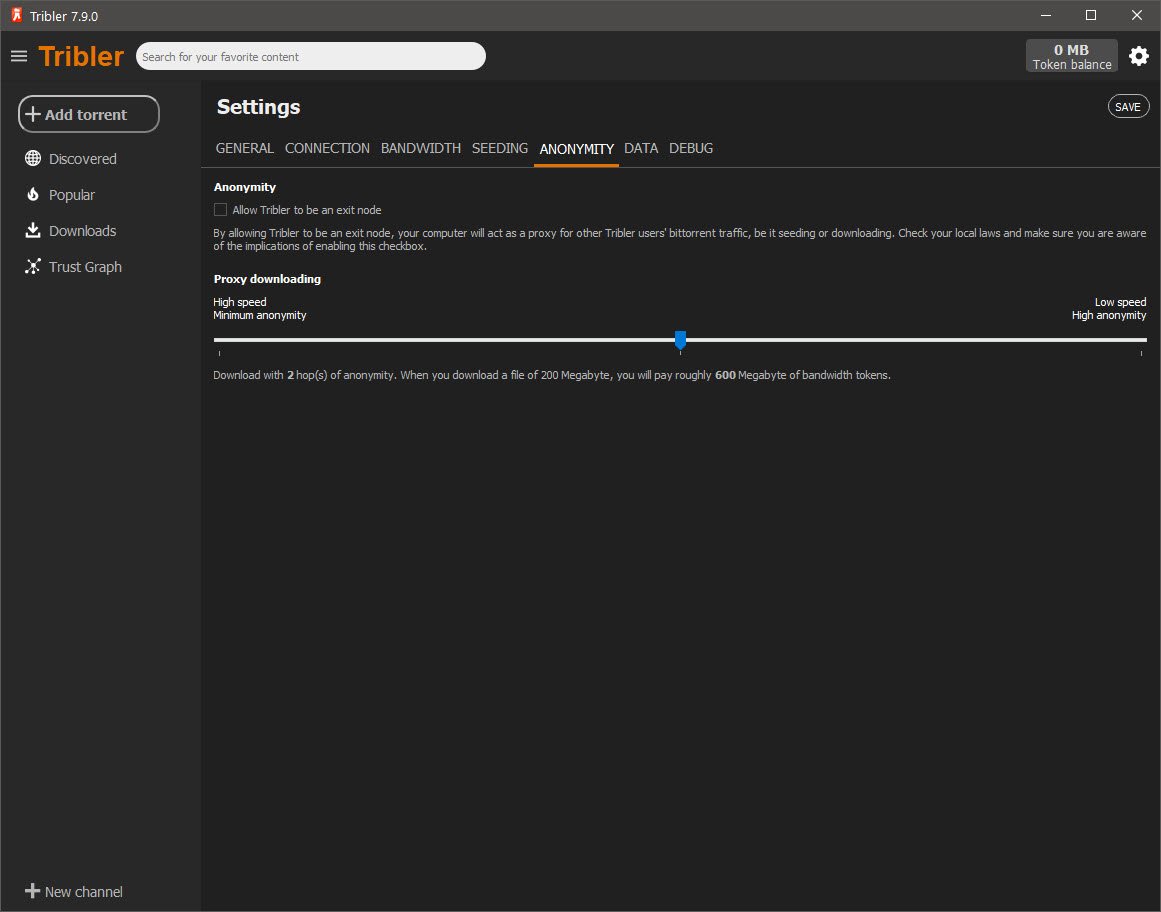Click the Tribler logo text

pyautogui.click(x=81, y=56)
